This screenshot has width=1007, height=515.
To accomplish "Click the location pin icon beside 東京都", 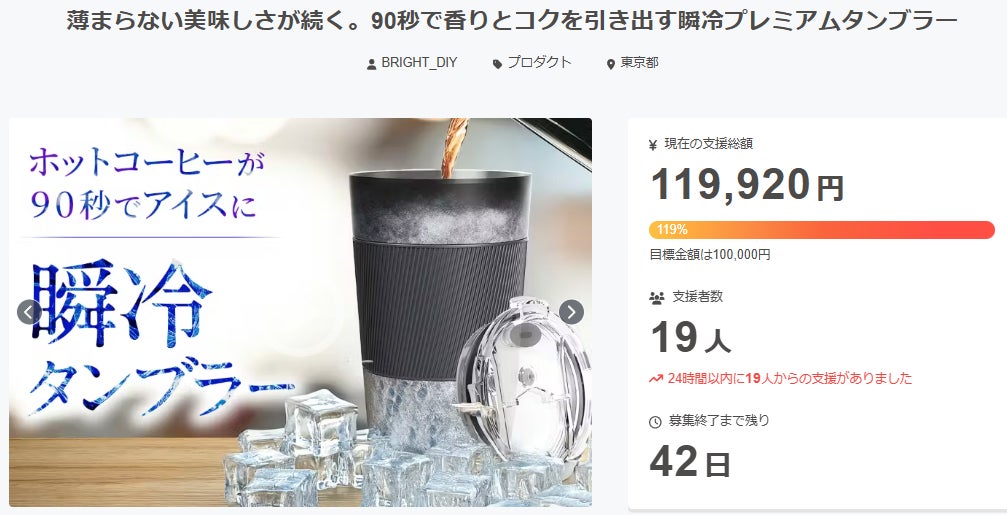I will pyautogui.click(x=611, y=64).
